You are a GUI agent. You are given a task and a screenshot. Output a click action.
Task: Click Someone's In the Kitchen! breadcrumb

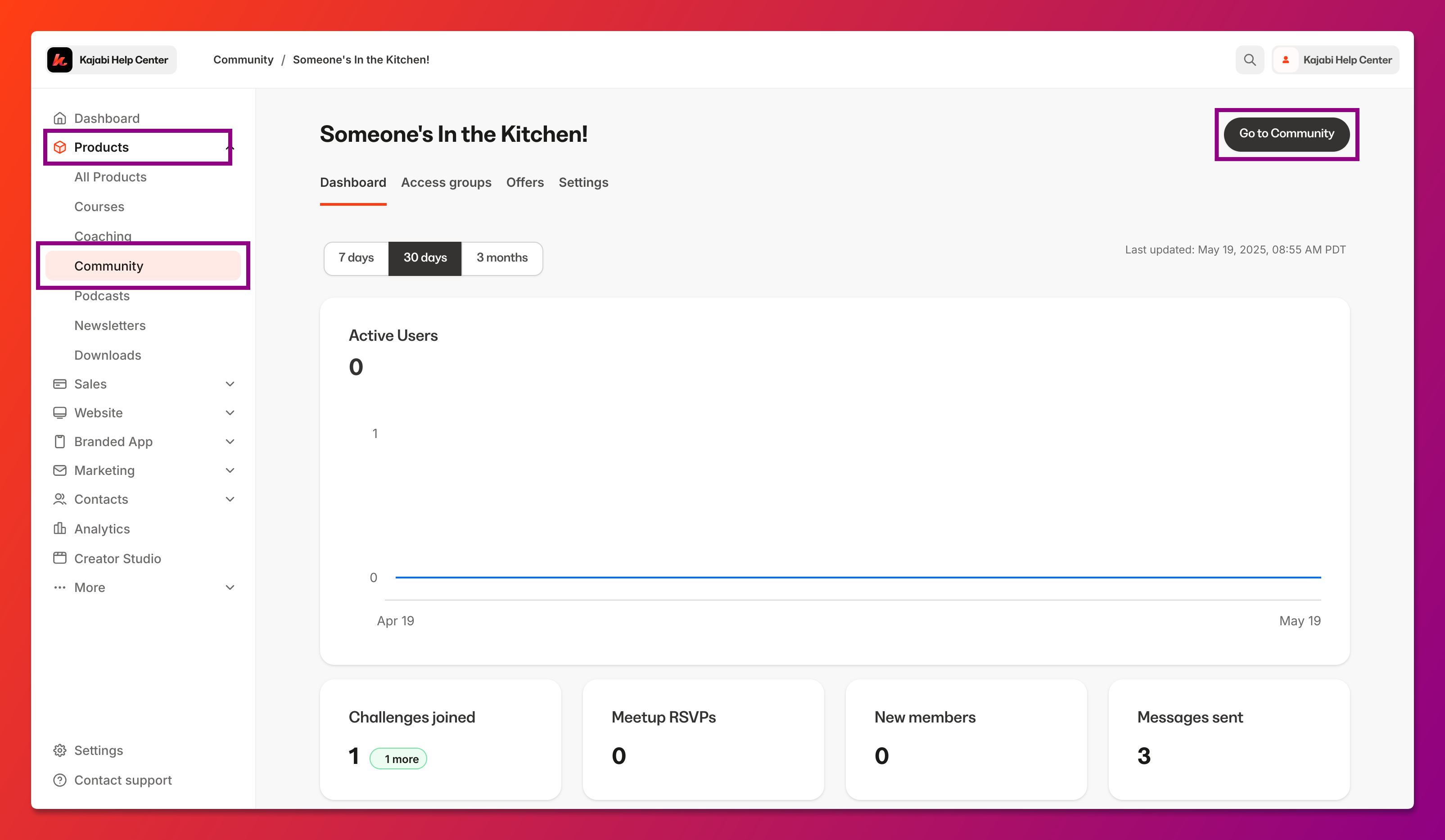(361, 59)
